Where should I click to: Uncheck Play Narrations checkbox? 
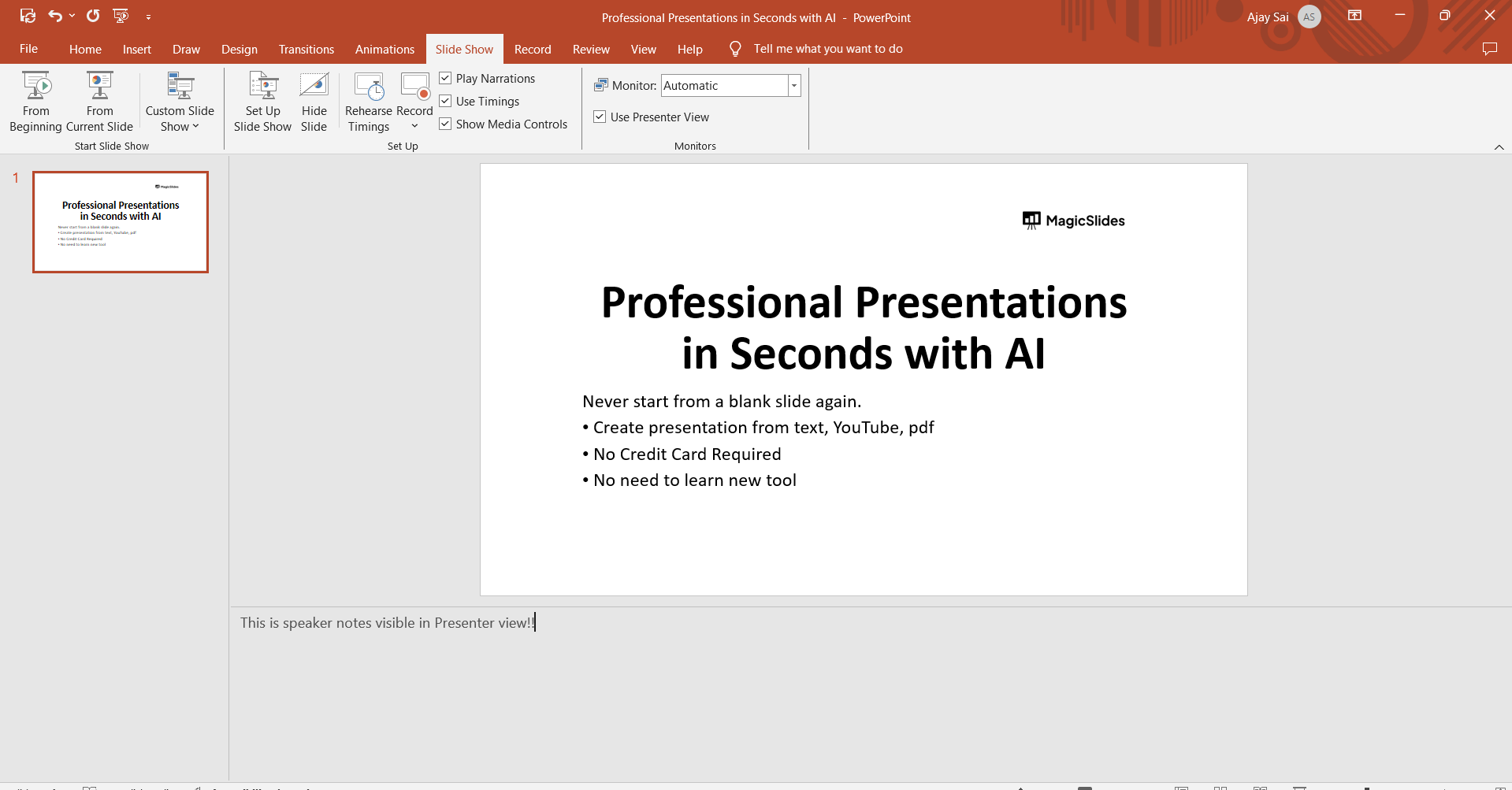[445, 78]
